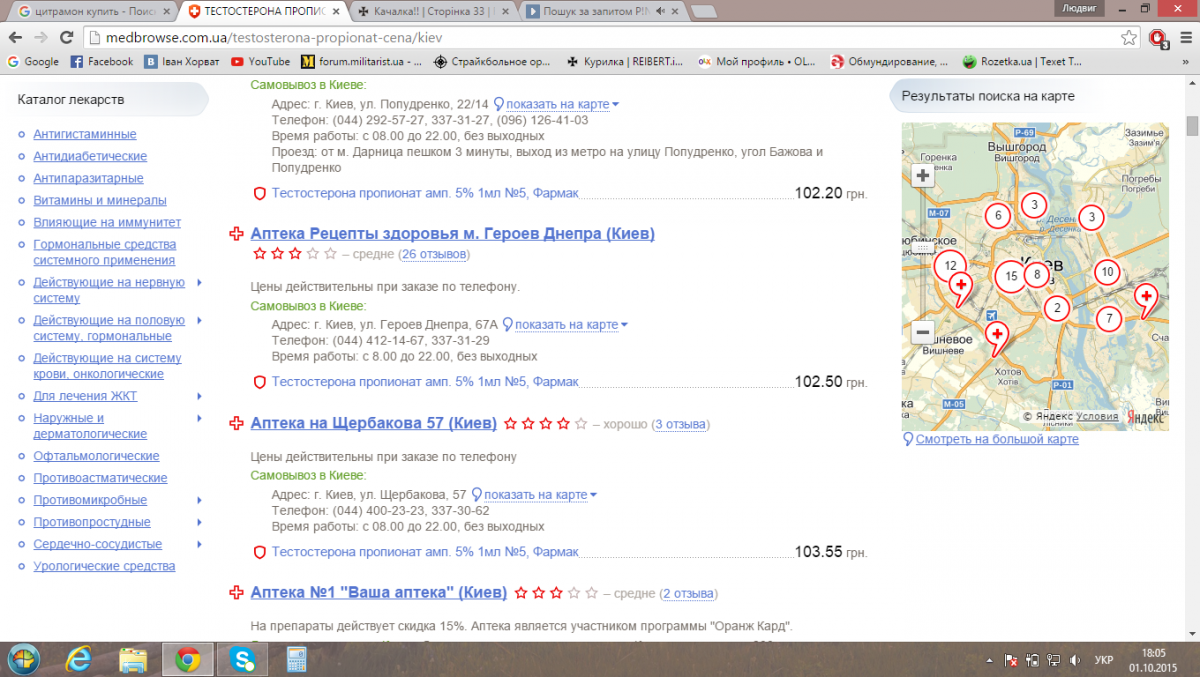Open 'Аптека Рецепты здоровья м. Героев Днепра' link
This screenshot has width=1200, height=677.
click(x=453, y=233)
